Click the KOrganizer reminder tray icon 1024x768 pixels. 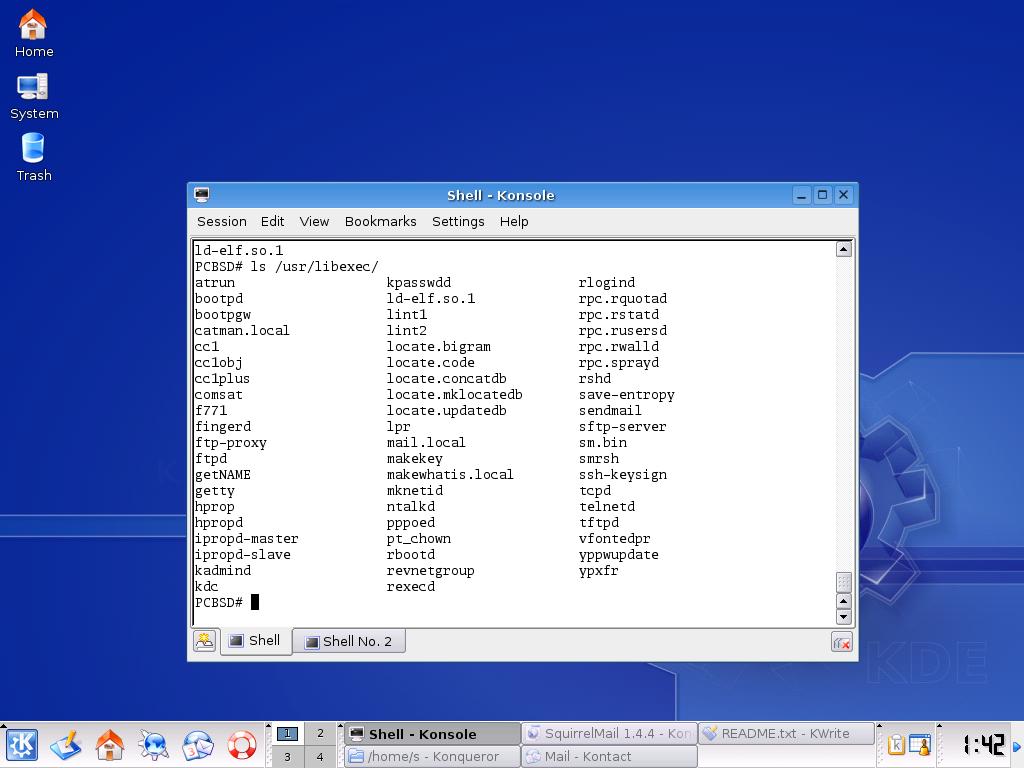[x=920, y=745]
